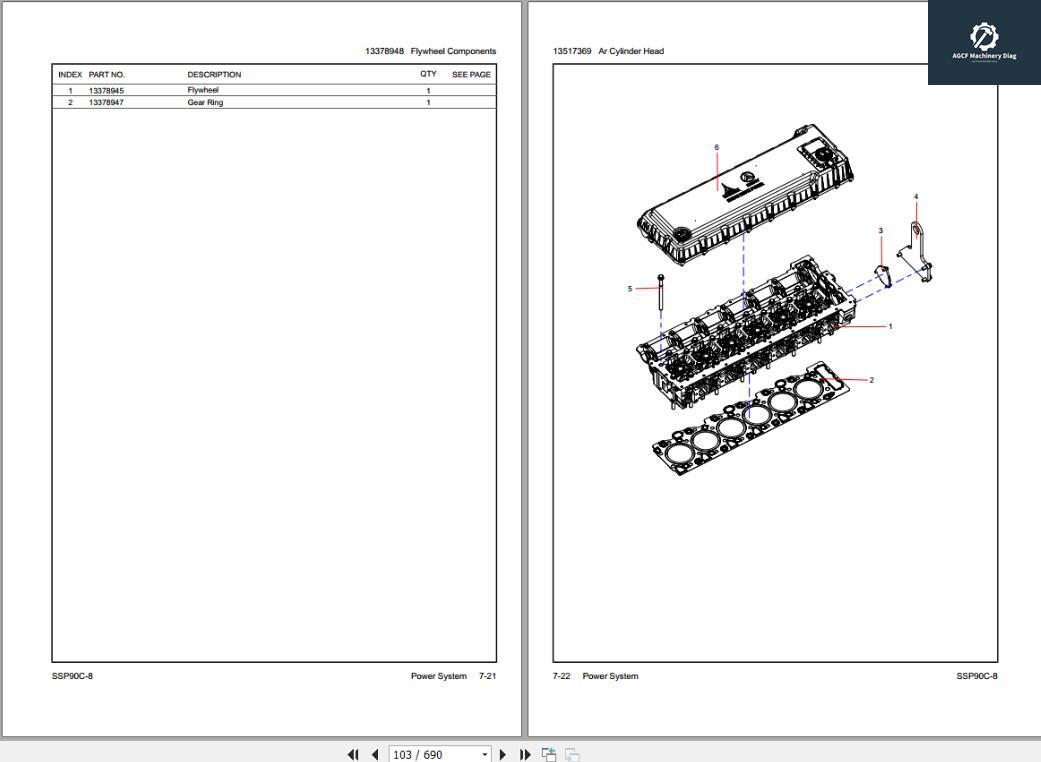Click the previous page arrow icon
Viewport: 1041px width, 762px height.
[374, 755]
